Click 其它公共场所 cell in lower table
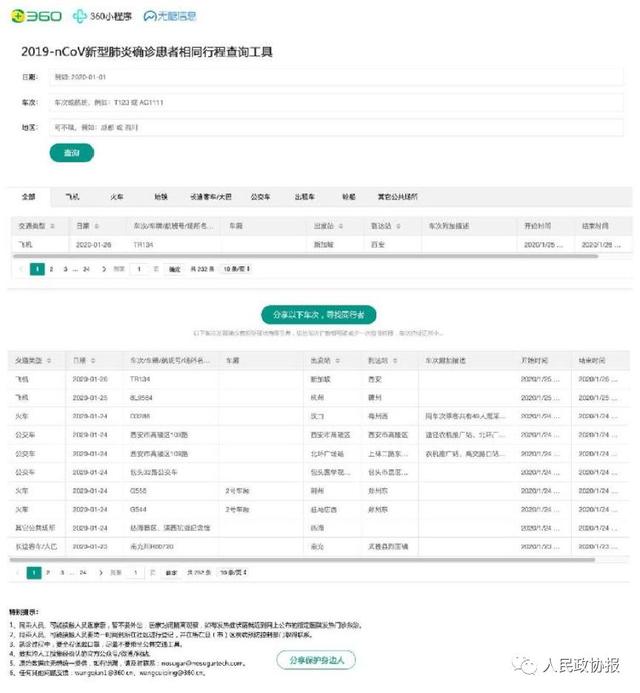This screenshot has height=693, width=640. click(x=35, y=528)
